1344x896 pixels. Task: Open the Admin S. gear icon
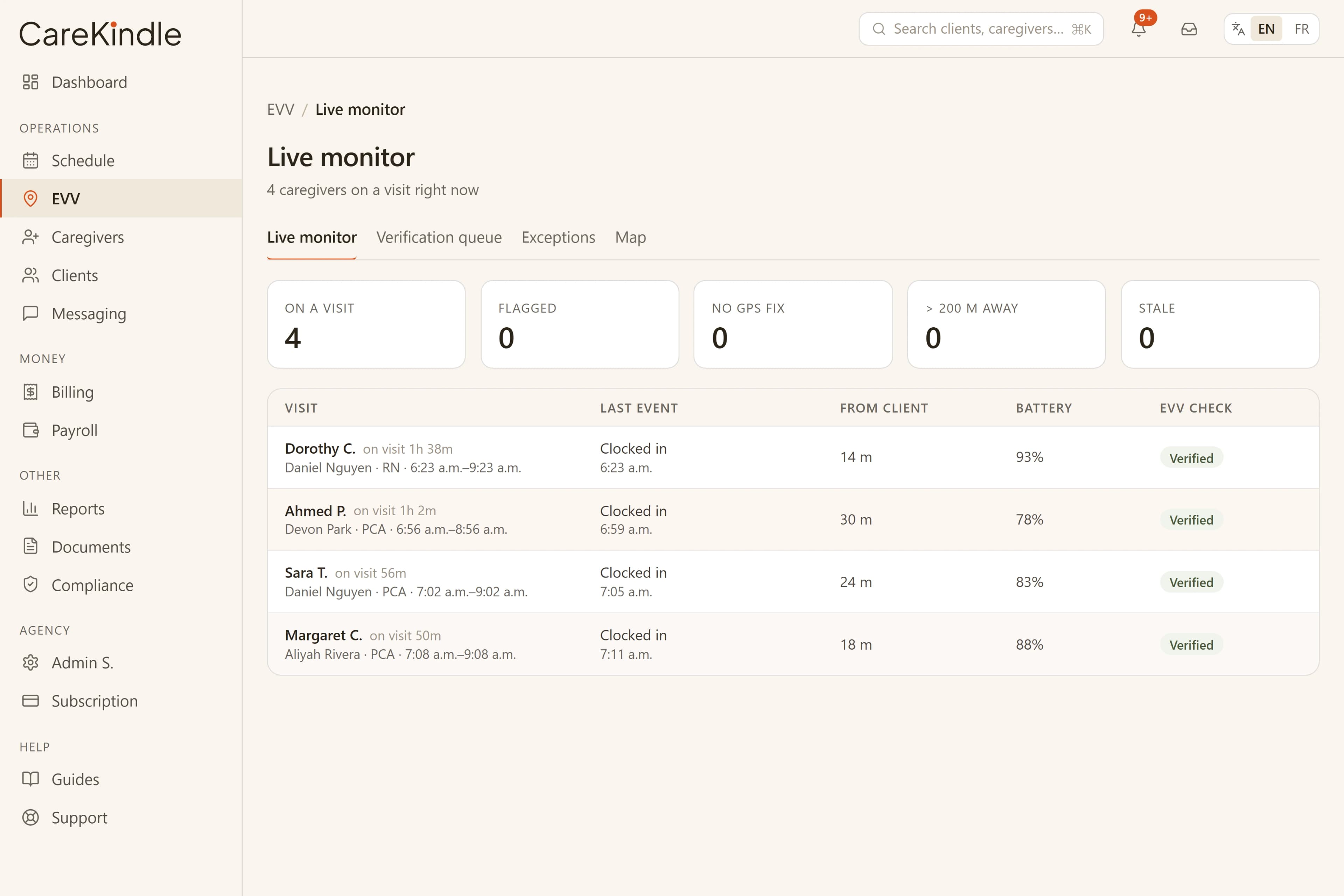(30, 663)
